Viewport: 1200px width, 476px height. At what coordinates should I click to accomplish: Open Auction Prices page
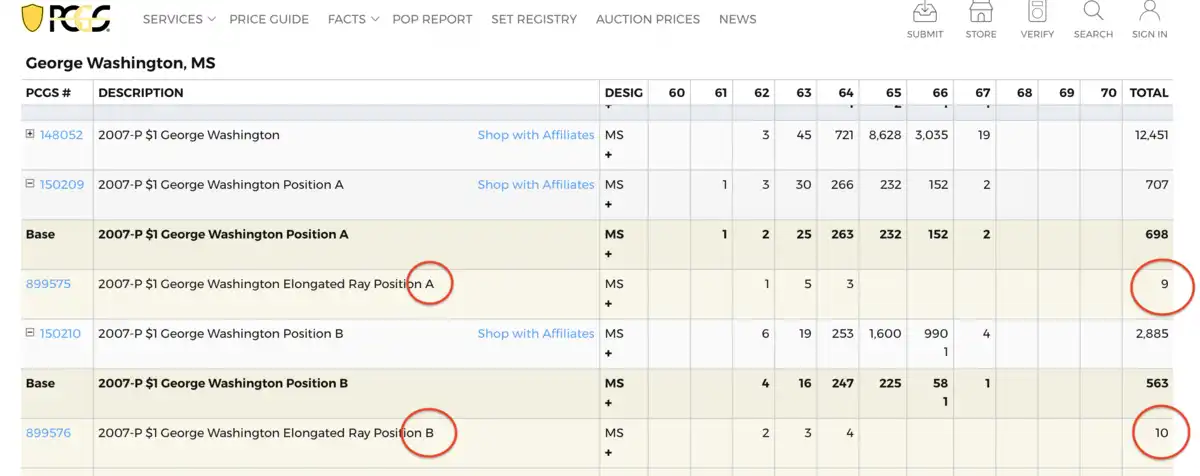648,19
